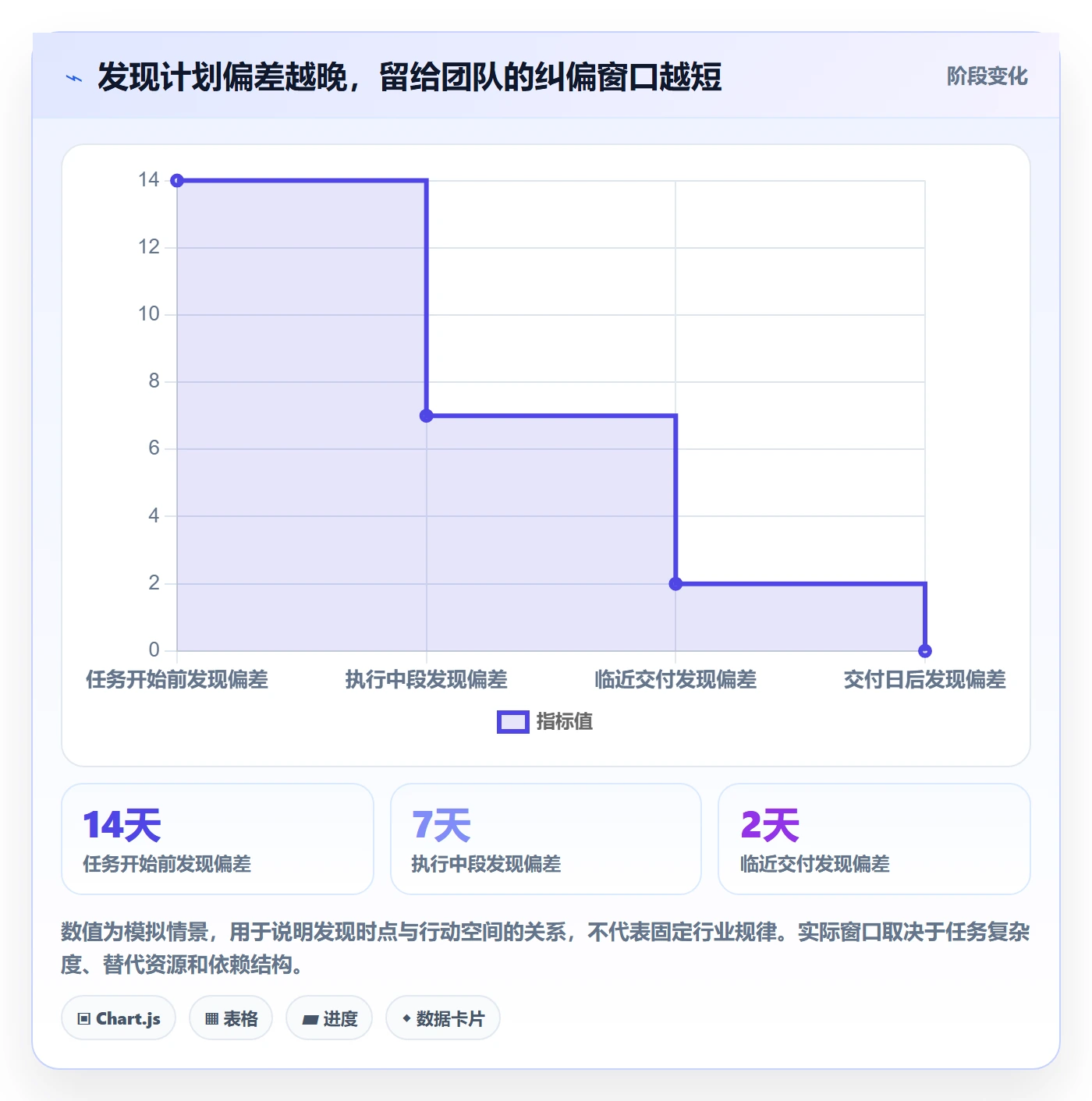
Task: Click the card caption 任务开始前发现偏差 under 14天
Action: [x=167, y=864]
